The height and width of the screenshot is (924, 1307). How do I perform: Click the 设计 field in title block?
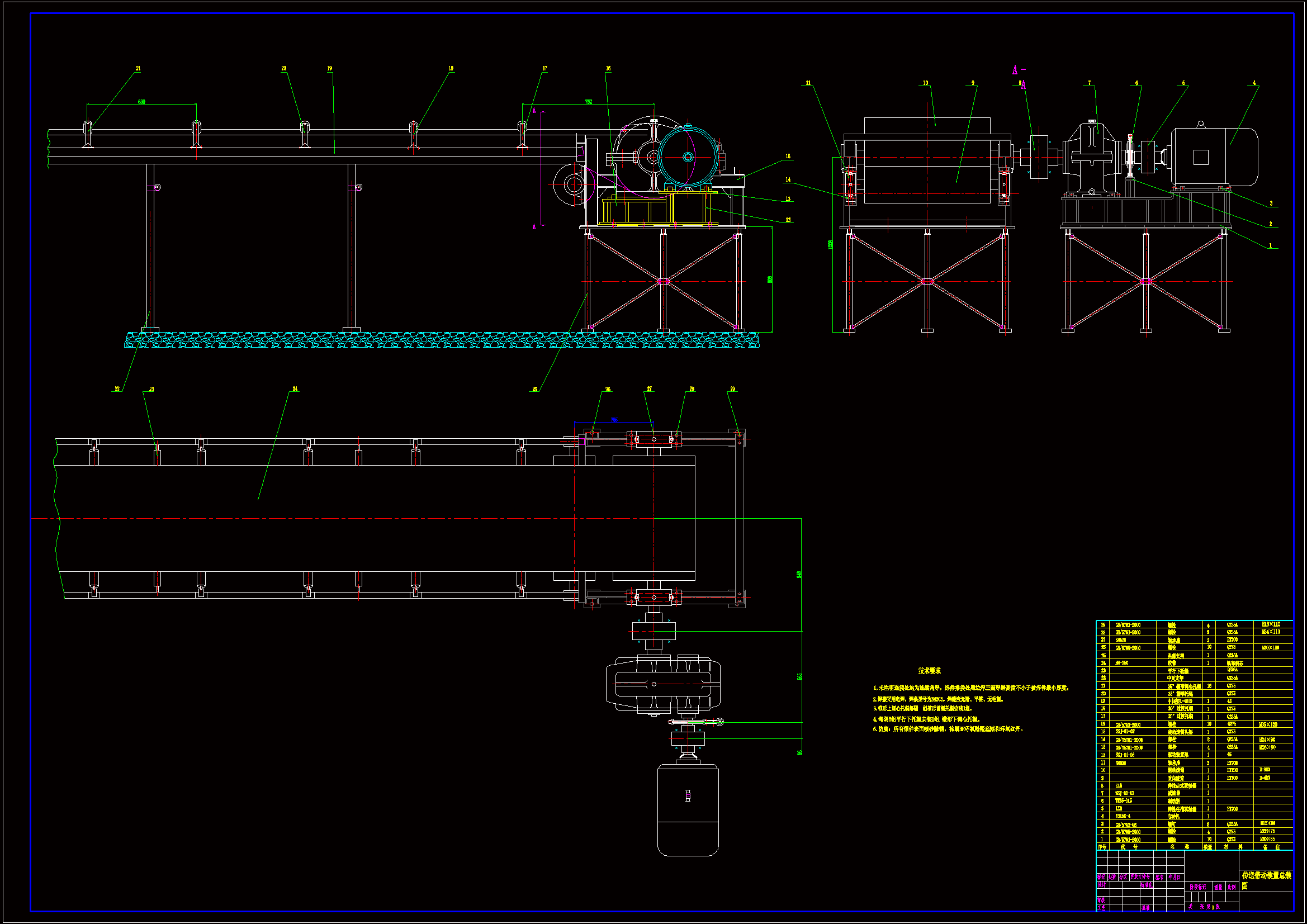[1101, 885]
